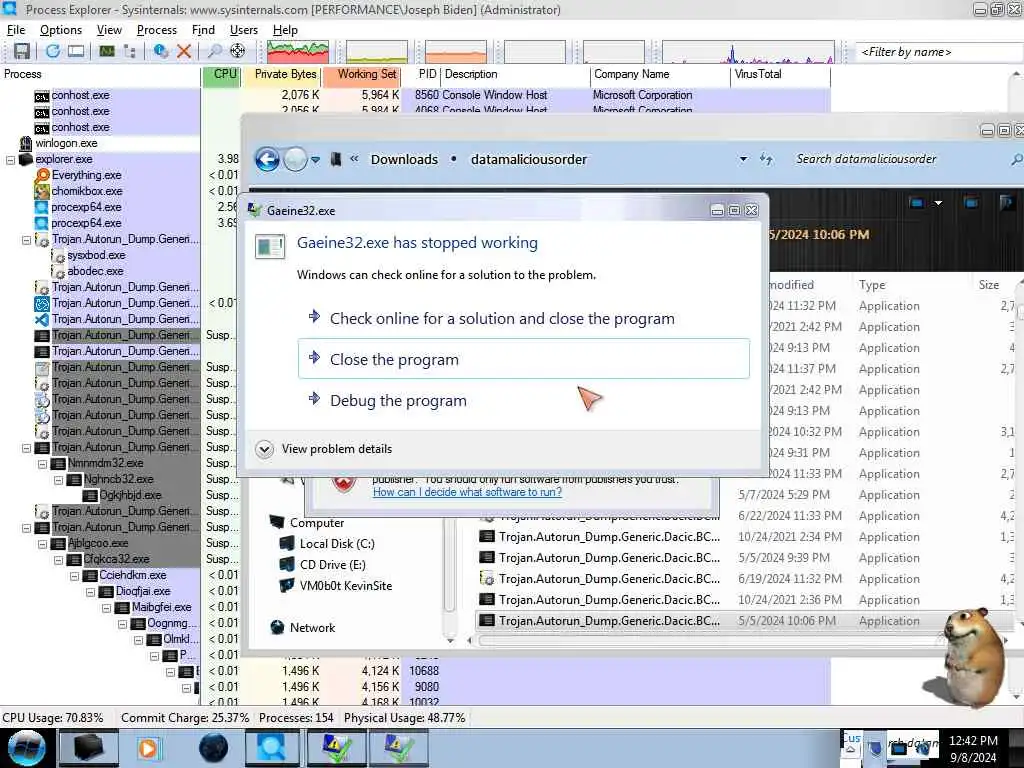Viewport: 1024px width, 768px height.
Task: Collapse the Cfqkca32.exe tree node
Action: (x=58, y=560)
